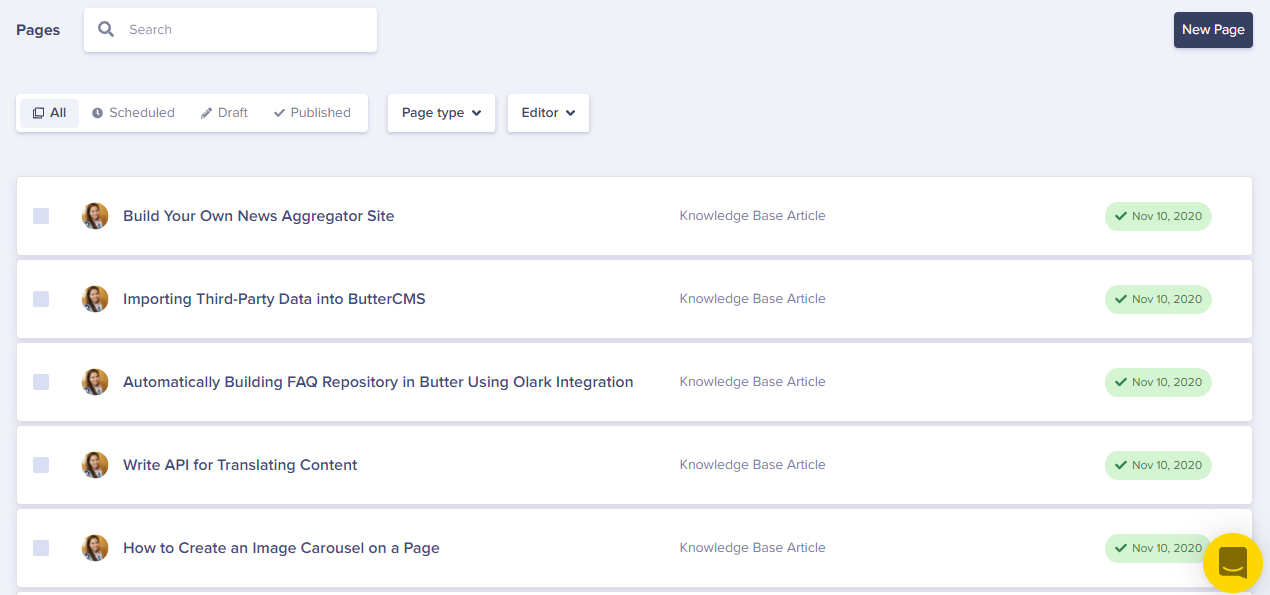Click the Pages heading label

click(38, 30)
